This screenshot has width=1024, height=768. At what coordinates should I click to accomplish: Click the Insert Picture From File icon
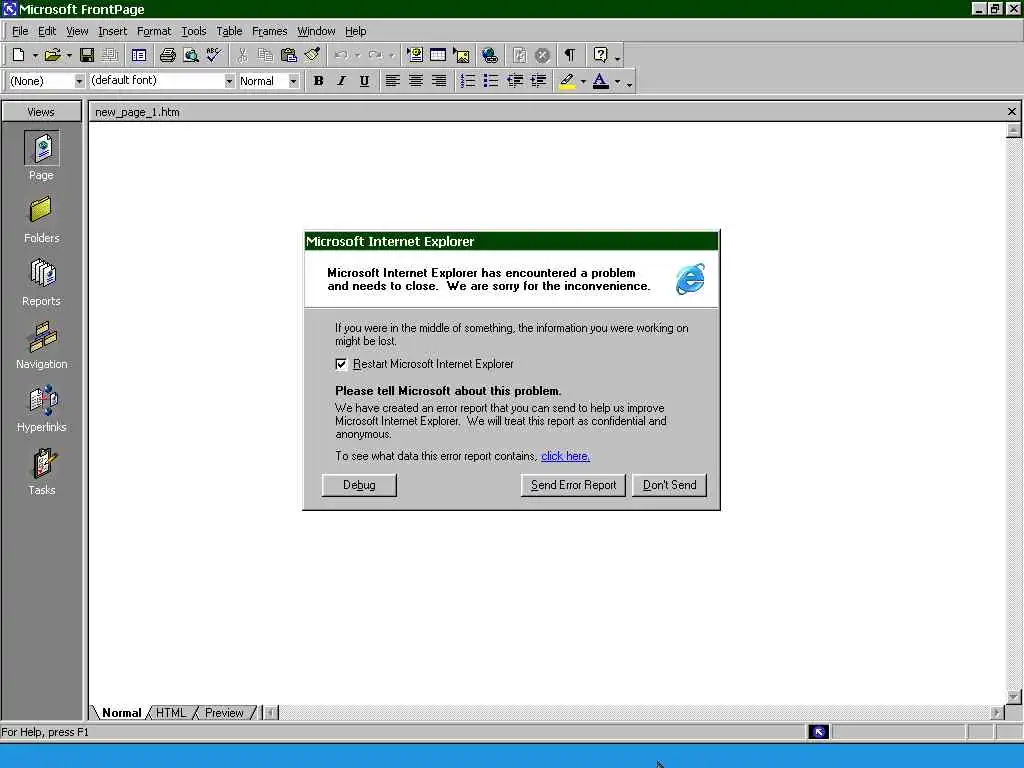click(461, 56)
